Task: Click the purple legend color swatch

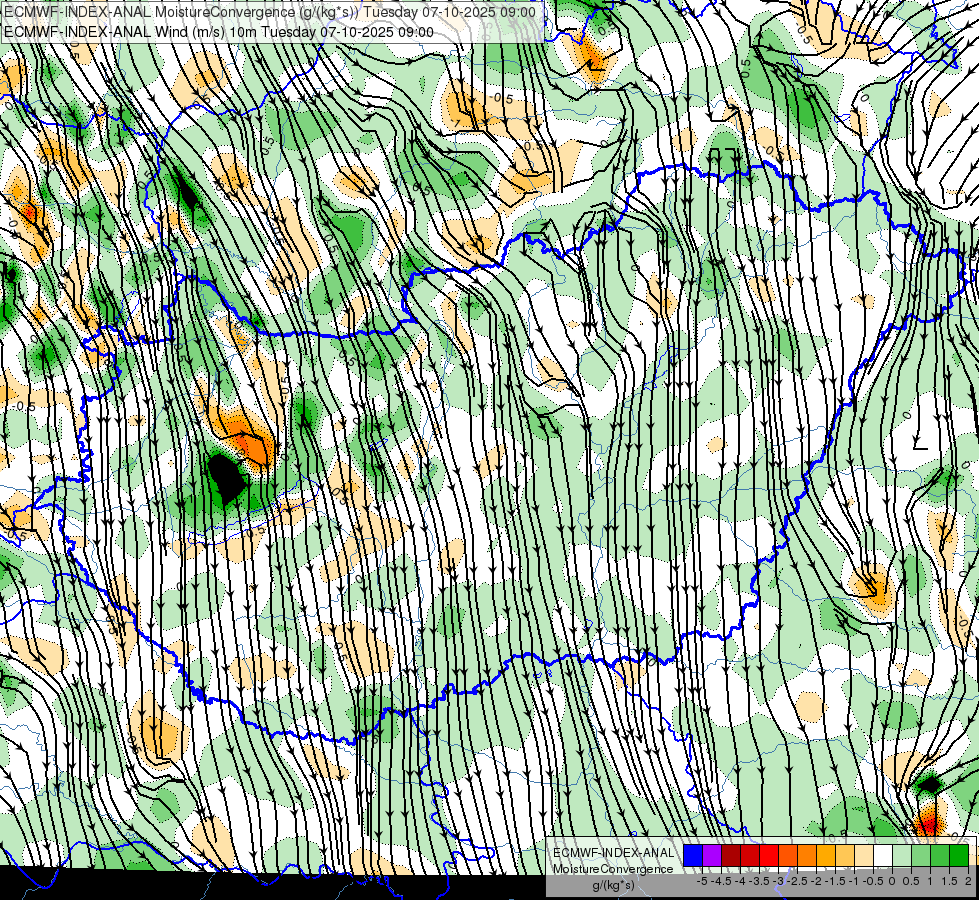Action: (712, 856)
